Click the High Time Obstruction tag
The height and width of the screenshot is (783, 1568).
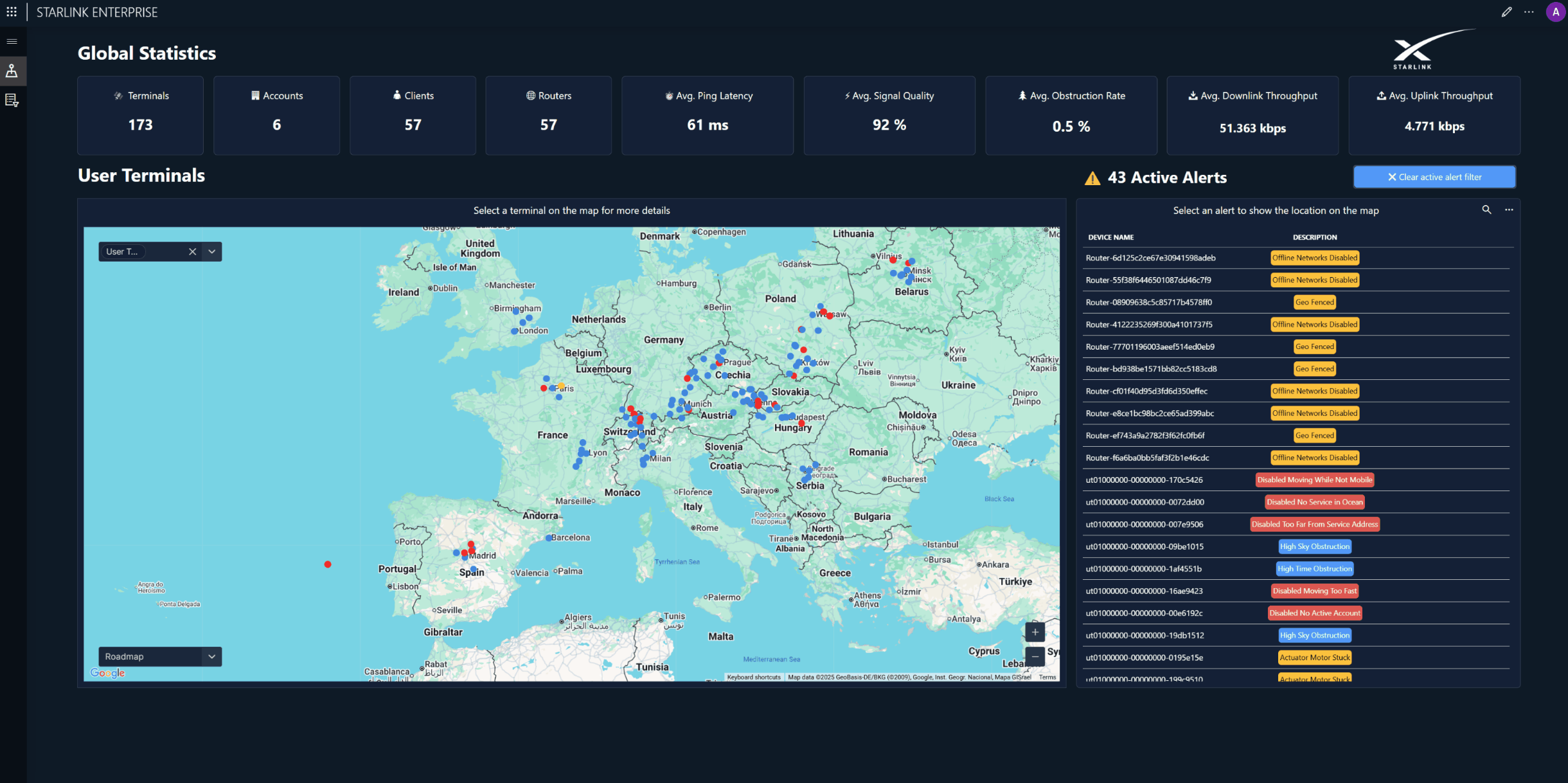[1315, 569]
